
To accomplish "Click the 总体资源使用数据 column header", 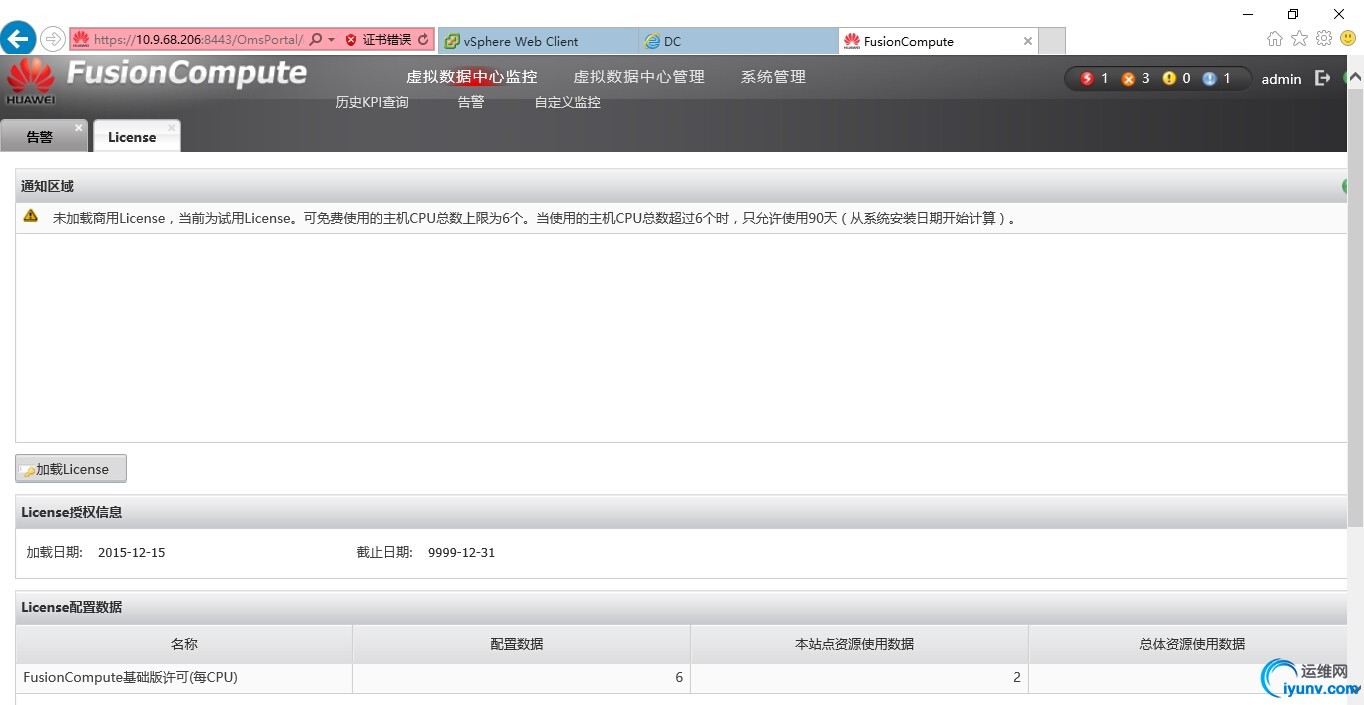I will coord(1187,644).
